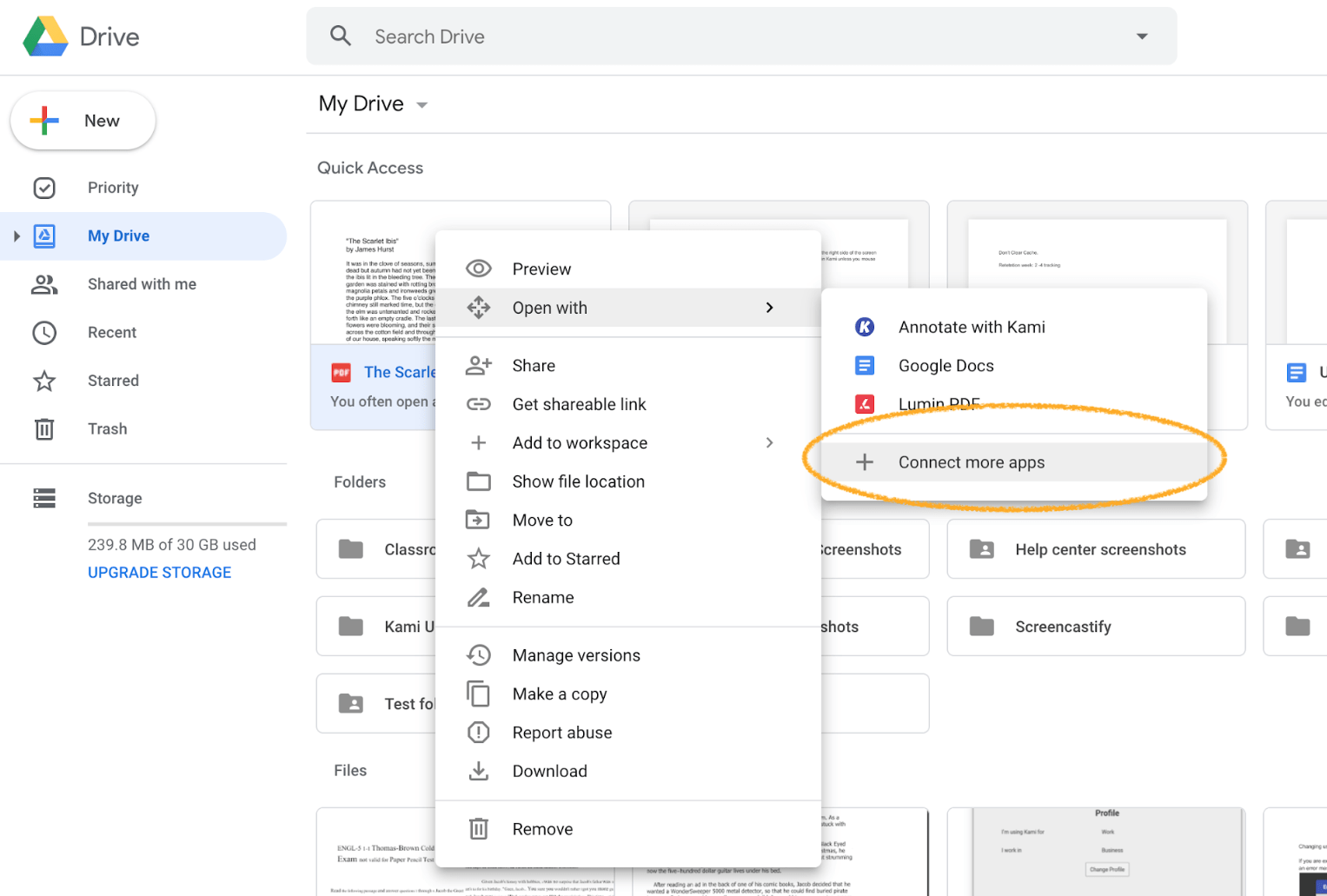Select Manage versions menu entry
Image resolution: width=1327 pixels, height=896 pixels.
(x=576, y=655)
